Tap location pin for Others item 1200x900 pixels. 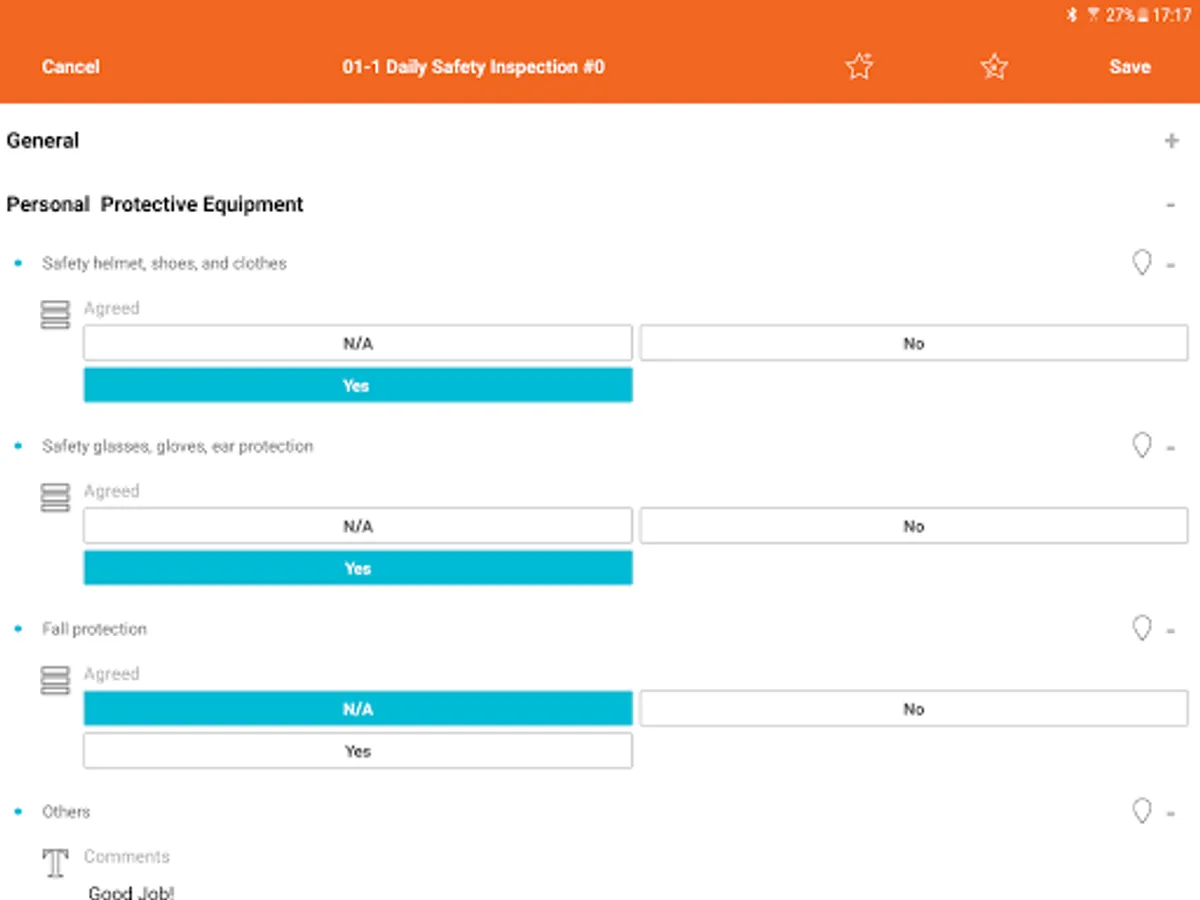[1141, 811]
